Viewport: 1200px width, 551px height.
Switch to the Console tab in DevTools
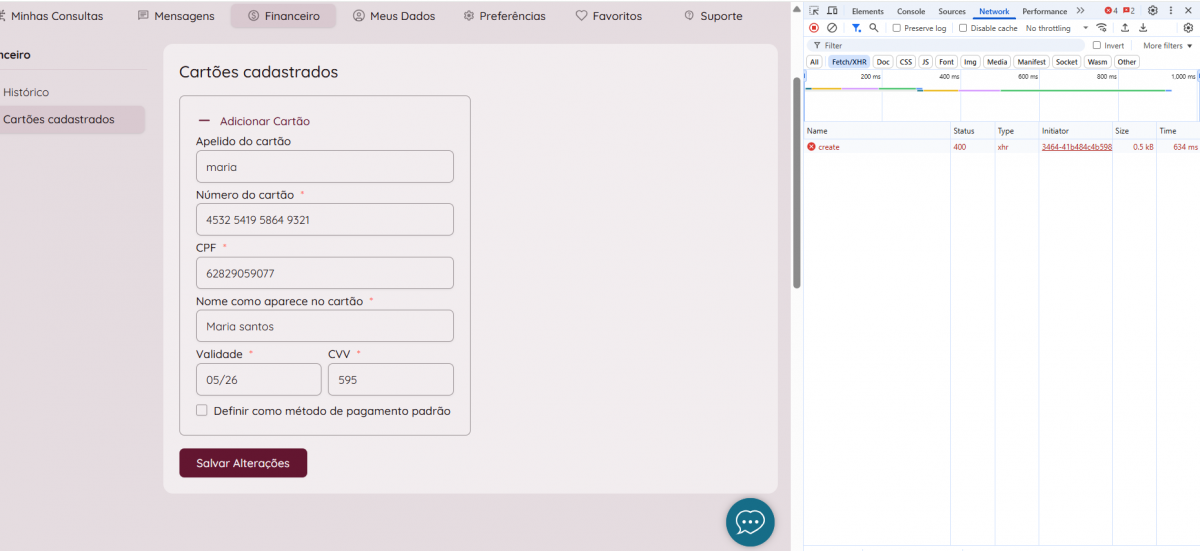click(910, 11)
